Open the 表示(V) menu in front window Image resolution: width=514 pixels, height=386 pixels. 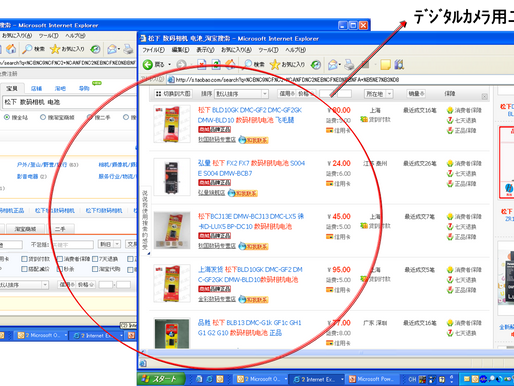point(205,50)
